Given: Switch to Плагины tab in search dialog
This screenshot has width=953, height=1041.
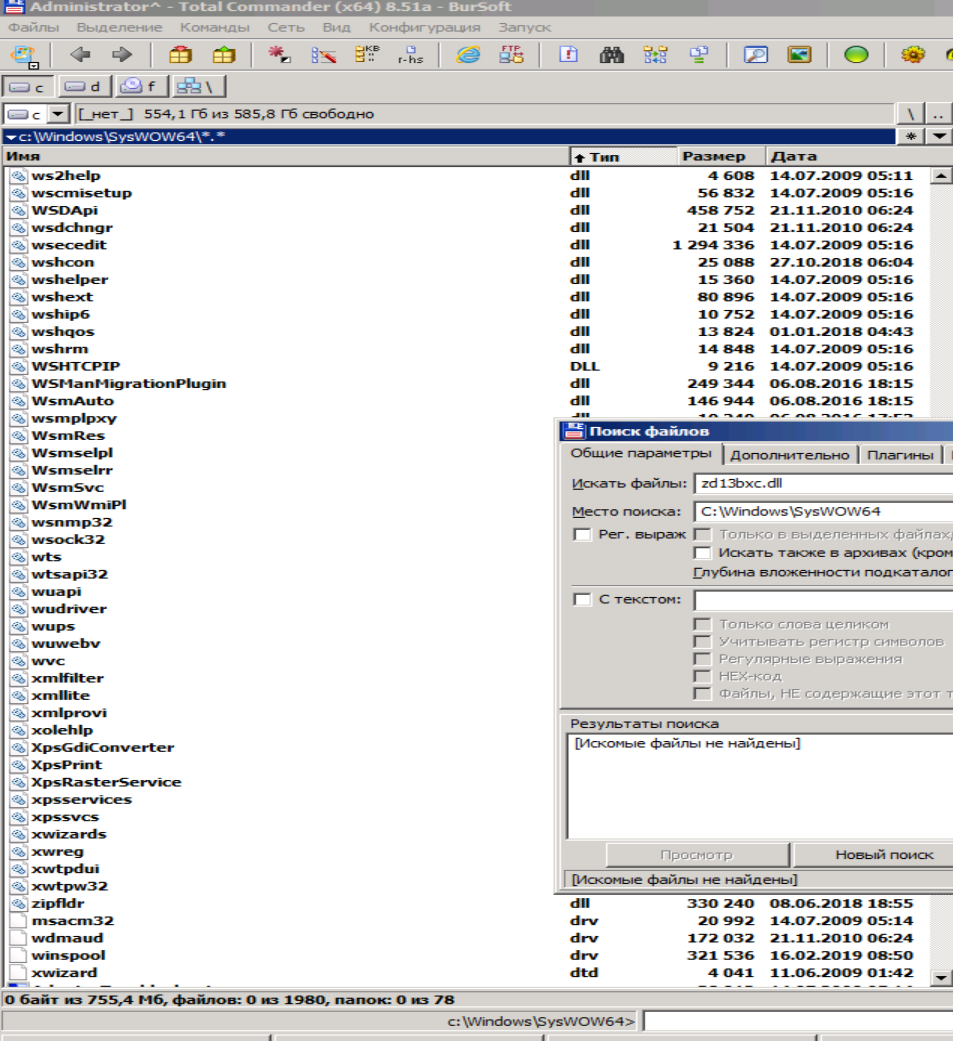Looking at the screenshot, I should click(x=900, y=455).
